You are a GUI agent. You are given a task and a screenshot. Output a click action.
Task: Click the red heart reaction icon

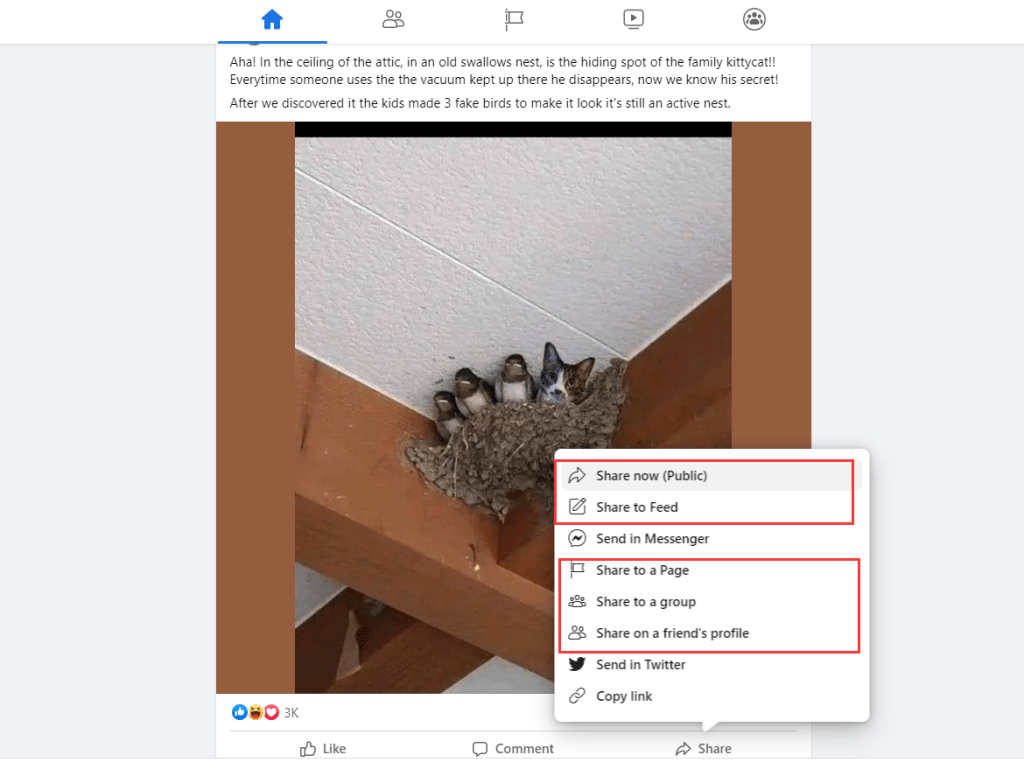pos(272,712)
